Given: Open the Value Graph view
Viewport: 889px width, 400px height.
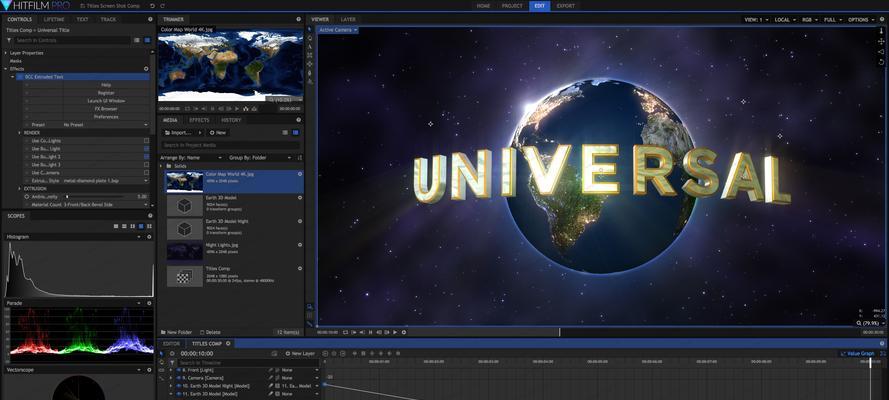Looking at the screenshot, I should tap(857, 354).
